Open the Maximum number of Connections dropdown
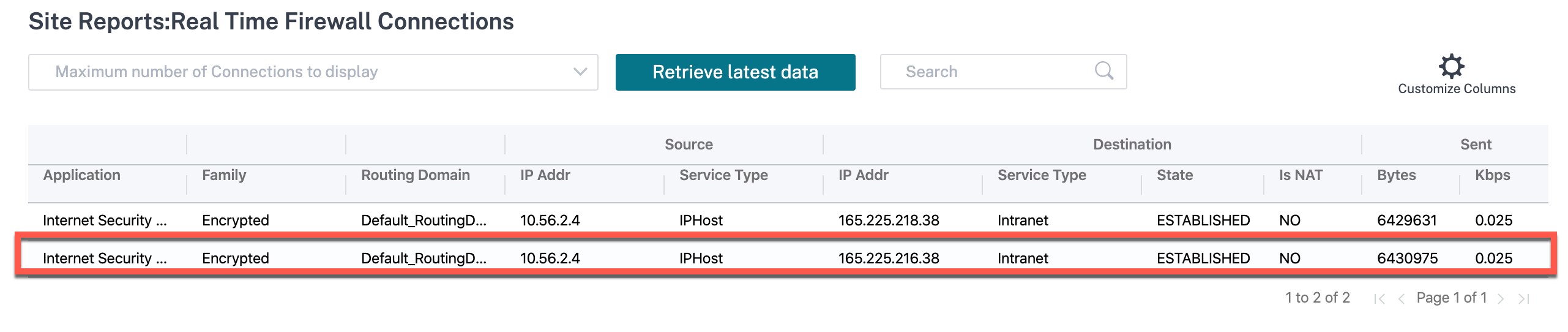 [313, 72]
